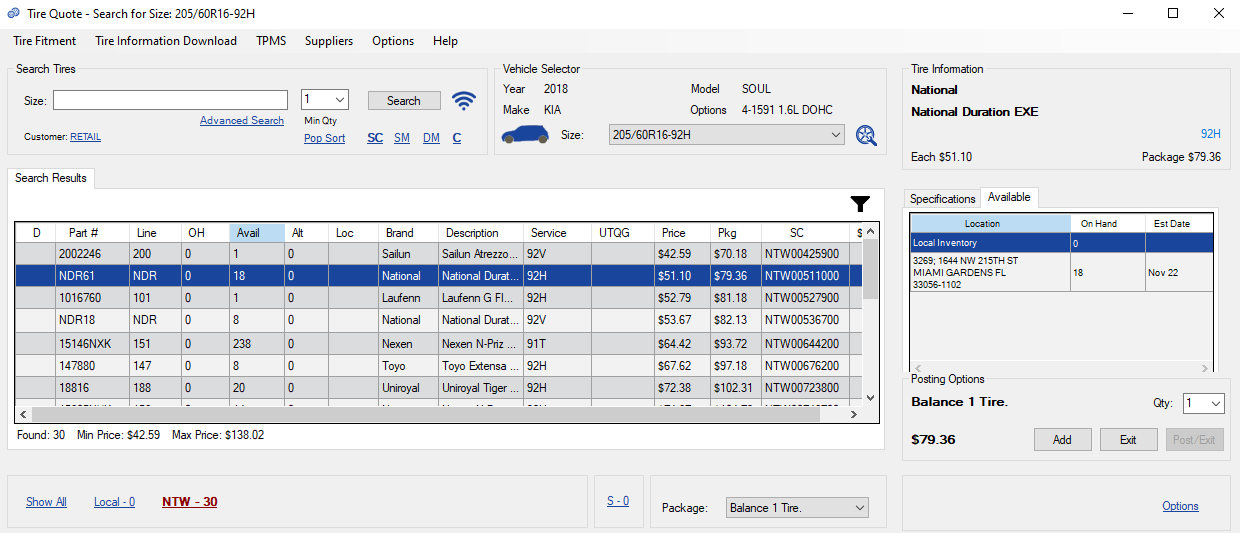
Task: Click the S - 0 link
Action: (618, 501)
